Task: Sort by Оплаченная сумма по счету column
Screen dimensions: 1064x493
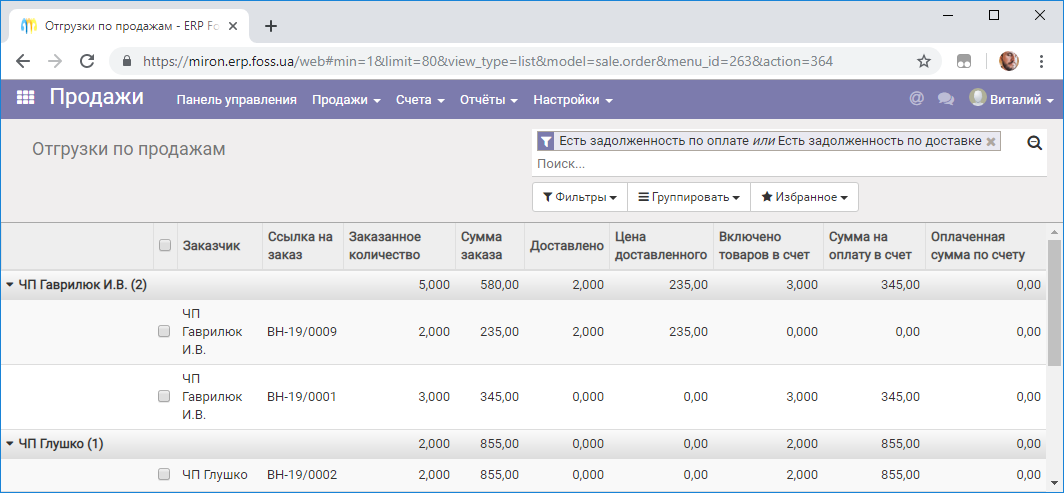Action: point(985,245)
